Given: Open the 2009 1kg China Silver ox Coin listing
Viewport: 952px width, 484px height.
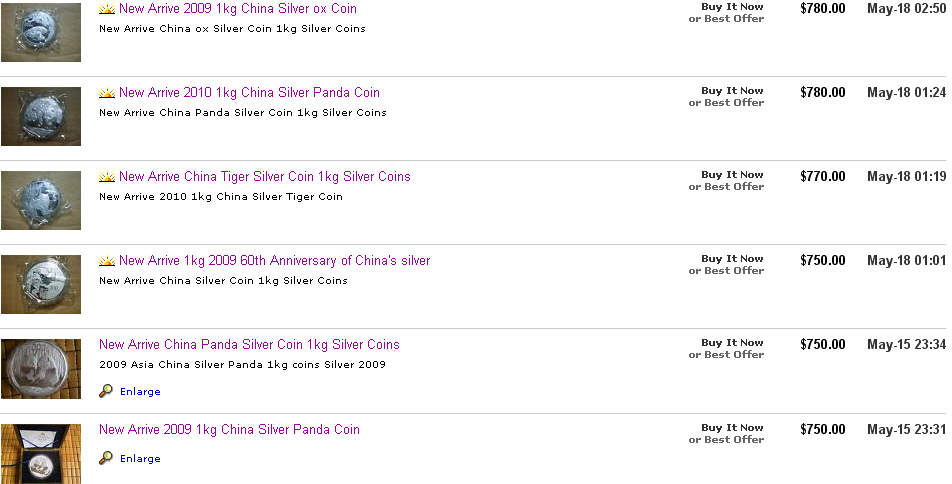Looking at the screenshot, I should 237,9.
